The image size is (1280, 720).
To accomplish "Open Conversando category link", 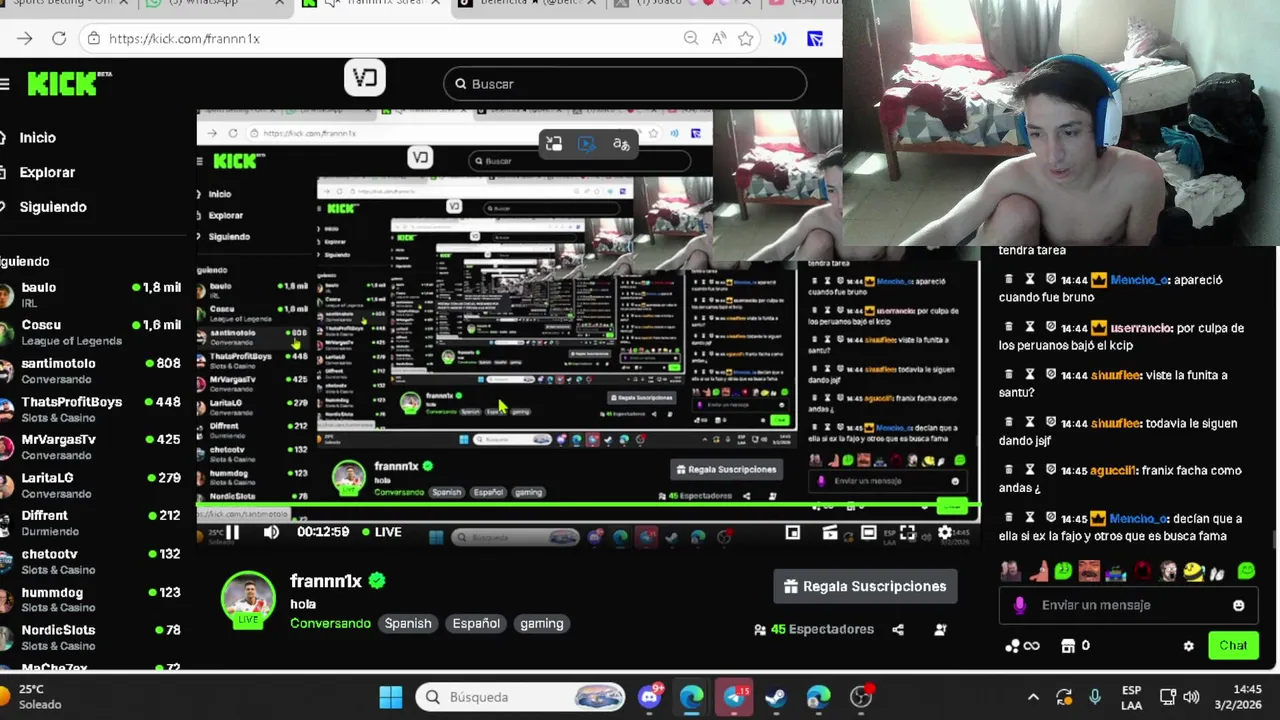I will [330, 623].
